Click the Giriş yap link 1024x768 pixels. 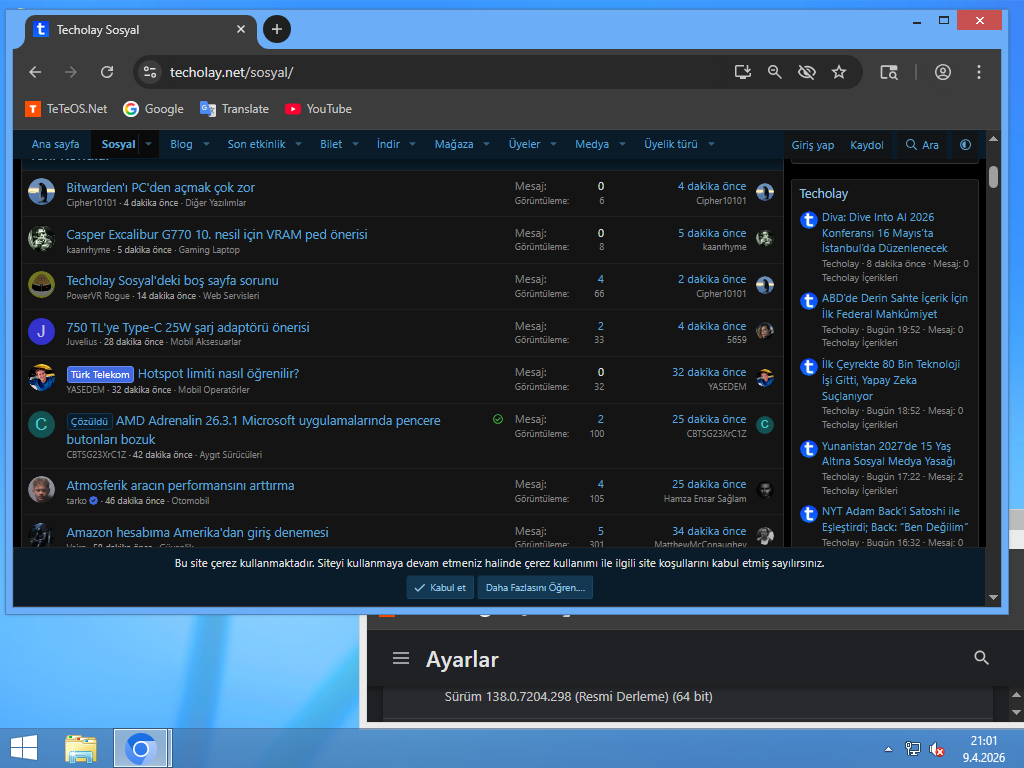click(x=812, y=145)
